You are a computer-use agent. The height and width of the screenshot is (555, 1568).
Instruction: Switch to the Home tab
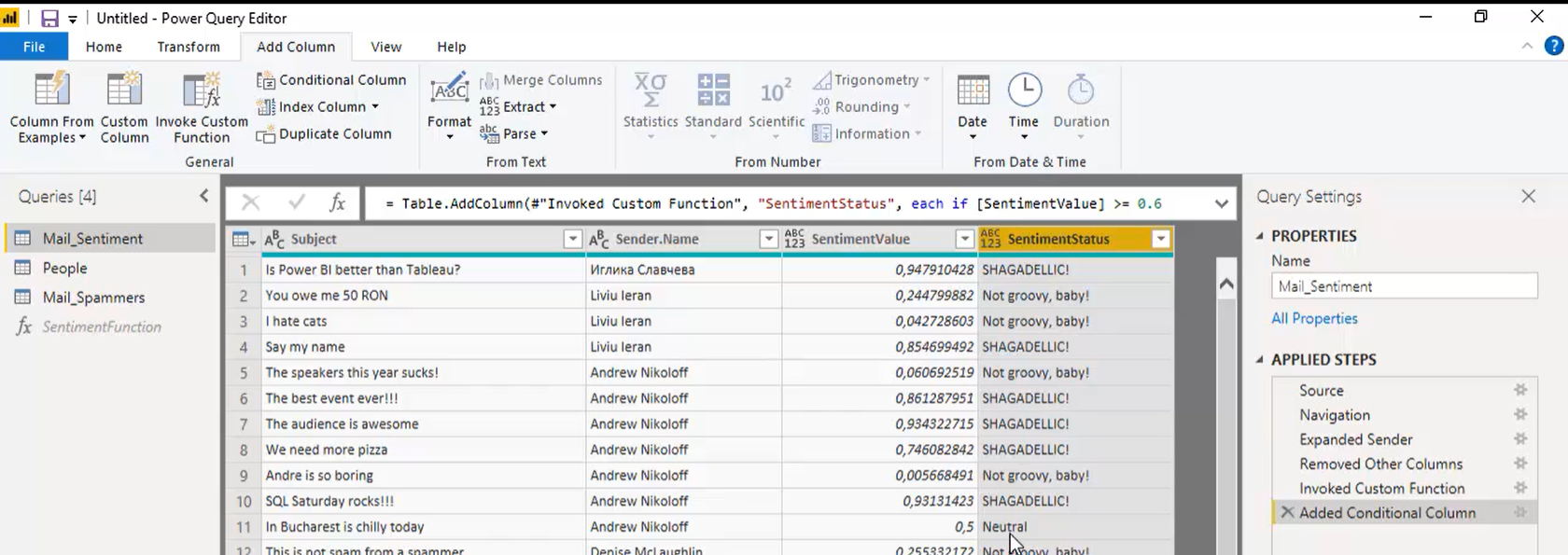click(x=104, y=47)
